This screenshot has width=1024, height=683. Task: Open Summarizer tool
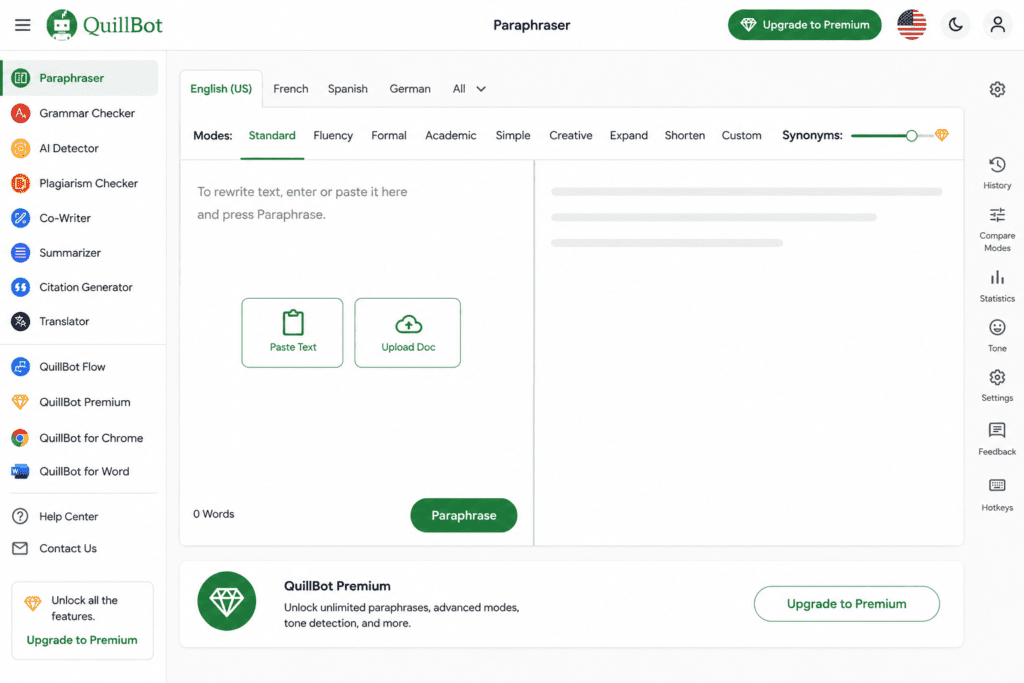click(x=79, y=253)
